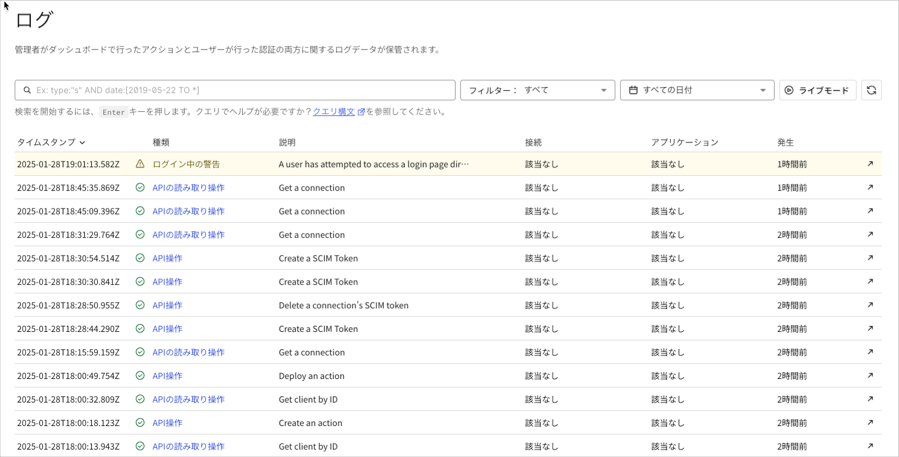Click success check icon on Deploy an action row
Viewport: 899px width, 457px height.
(140, 376)
